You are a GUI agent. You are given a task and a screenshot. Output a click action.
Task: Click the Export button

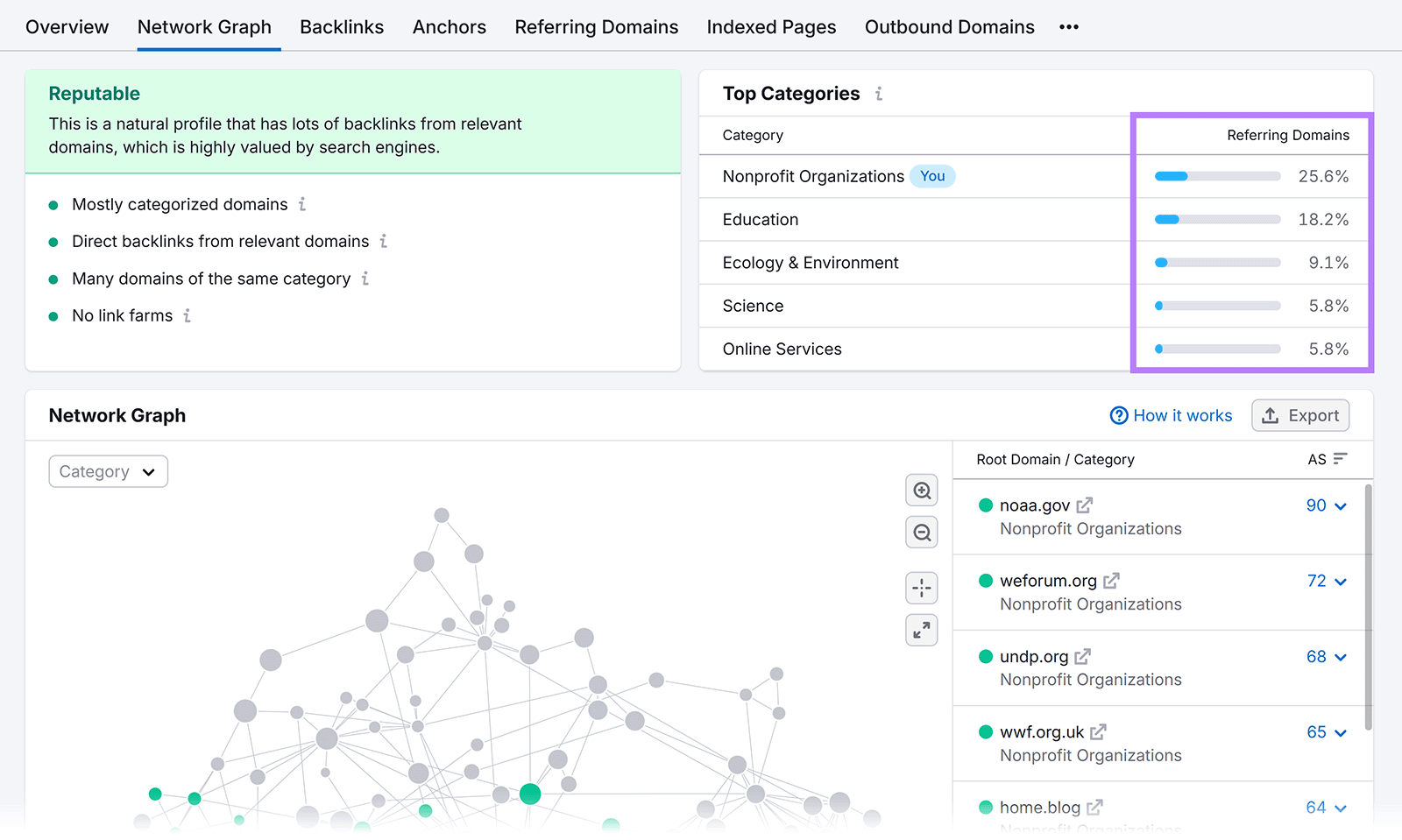1300,415
